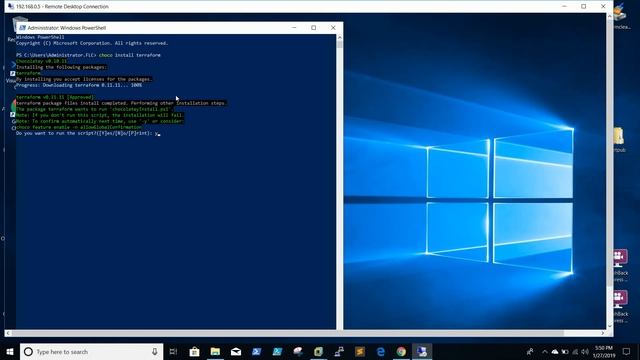Viewport: 640px width, 360px height.
Task: Minimize the Administrator PowerShell window
Action: [x=294, y=28]
